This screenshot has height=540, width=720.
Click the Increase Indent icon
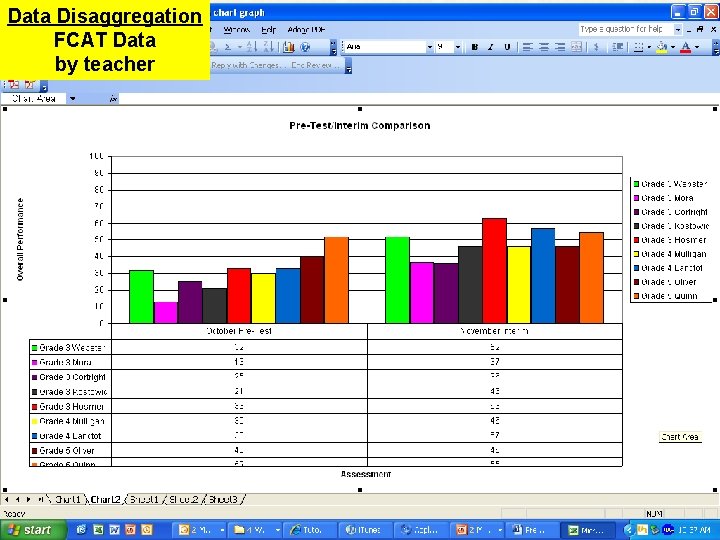(618, 47)
